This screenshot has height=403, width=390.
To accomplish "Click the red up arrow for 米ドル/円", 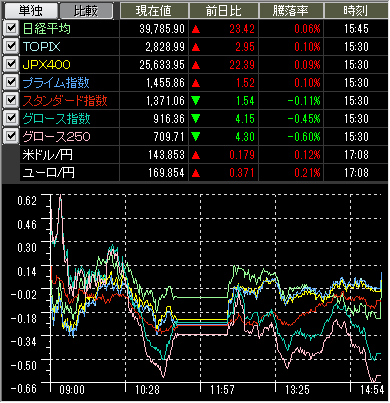I will tap(196, 155).
